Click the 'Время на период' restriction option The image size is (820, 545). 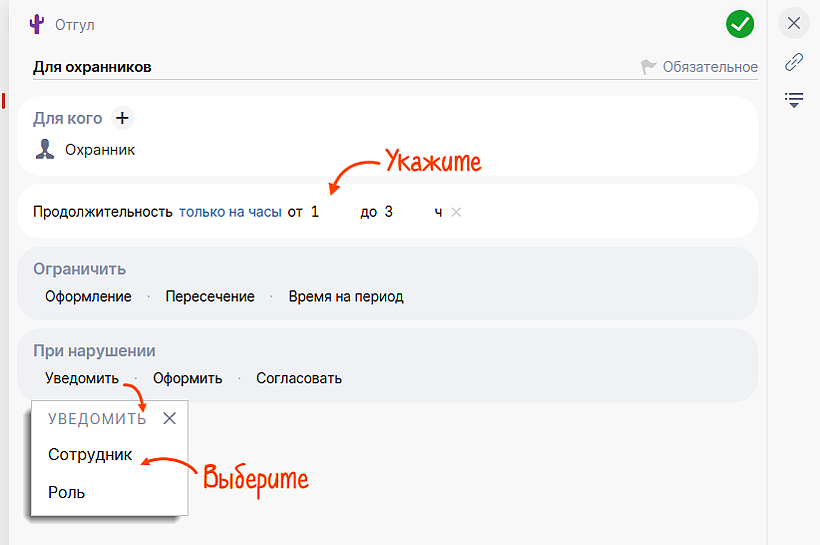click(346, 296)
